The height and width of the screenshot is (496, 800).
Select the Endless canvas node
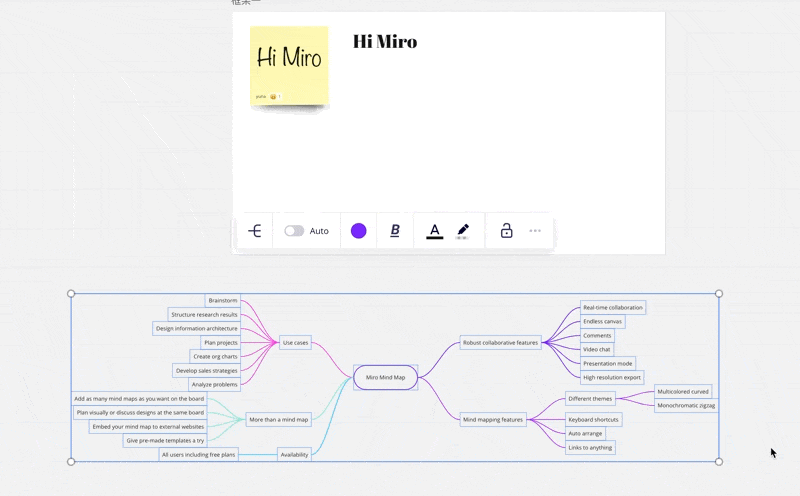point(603,321)
